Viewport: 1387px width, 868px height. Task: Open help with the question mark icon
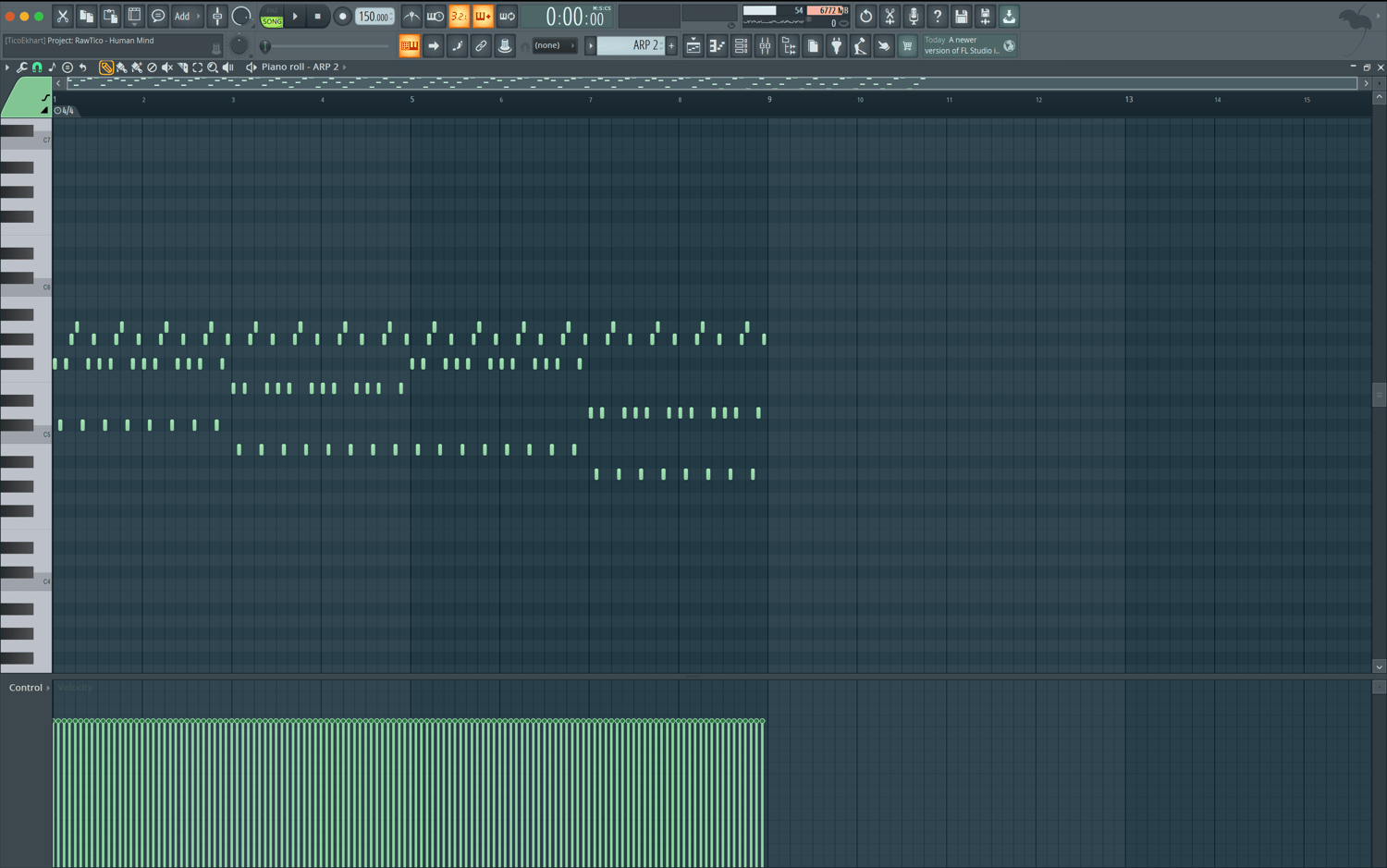pos(938,17)
